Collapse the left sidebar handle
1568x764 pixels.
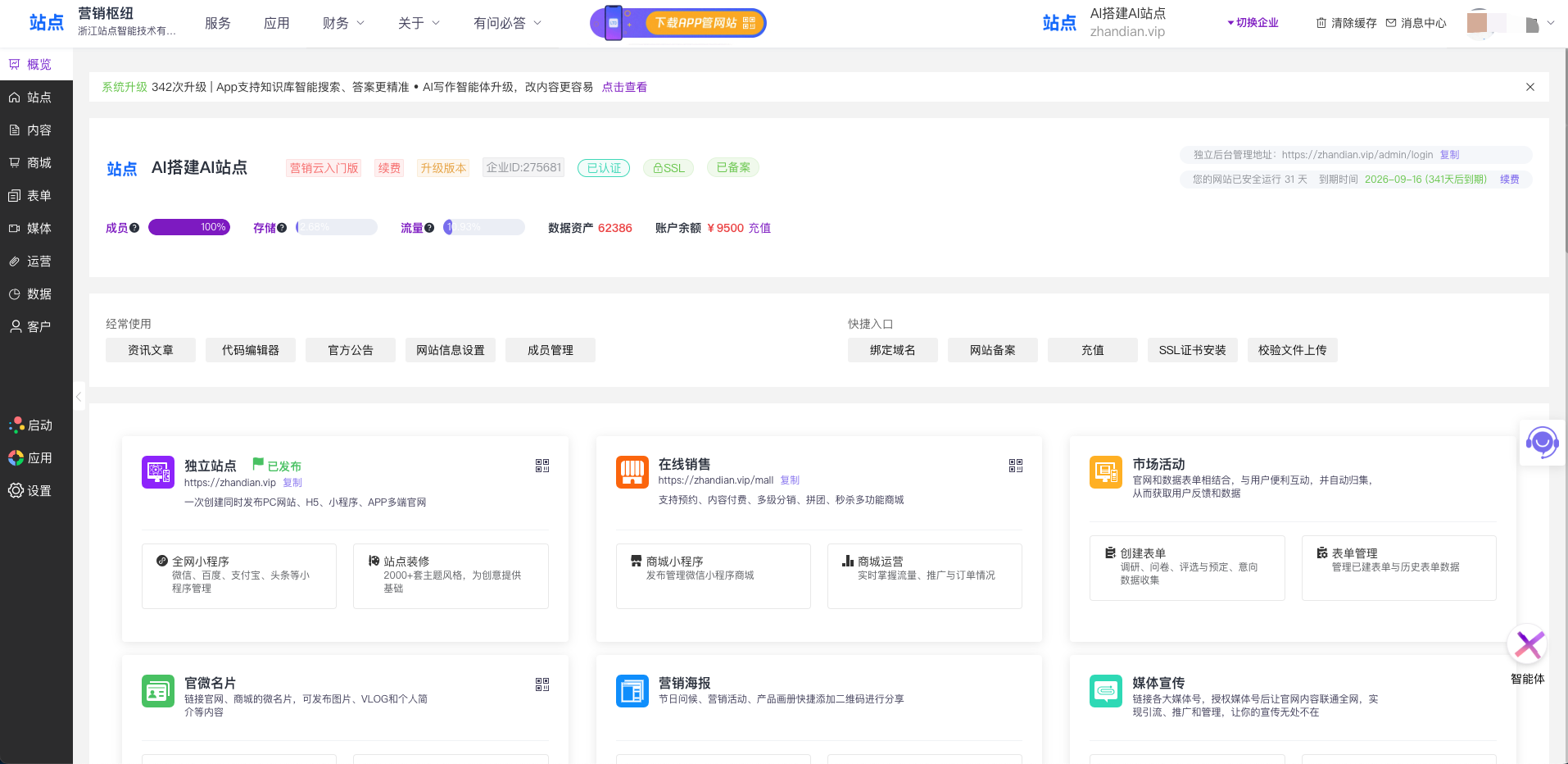coord(79,397)
